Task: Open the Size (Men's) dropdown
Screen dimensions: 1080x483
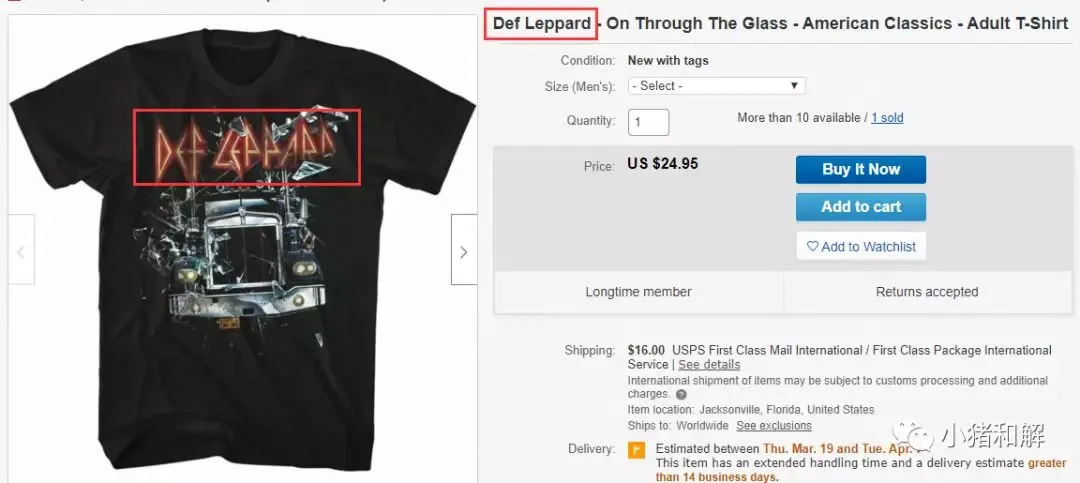Action: point(716,86)
